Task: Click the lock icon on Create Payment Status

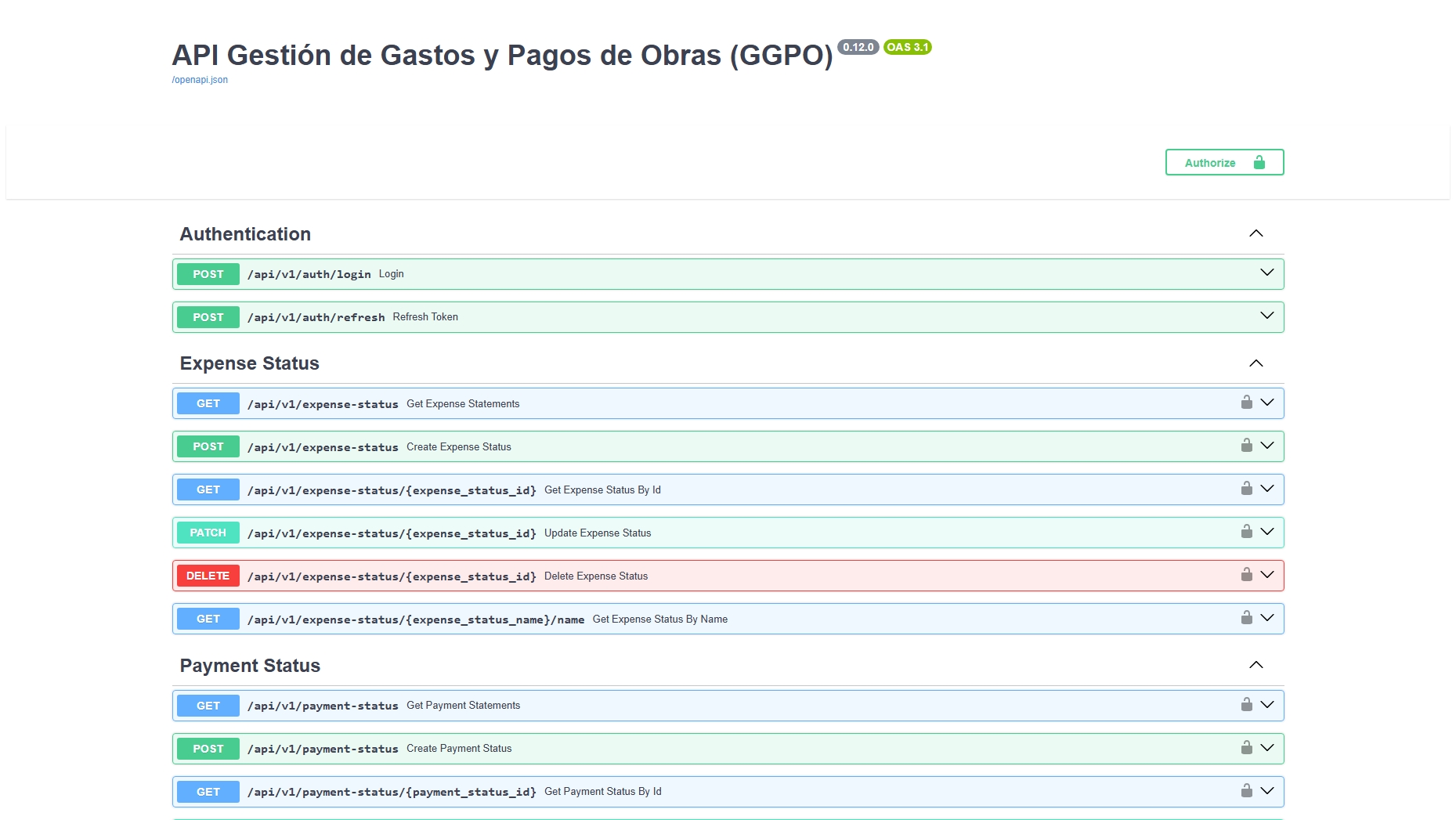Action: (1247, 747)
